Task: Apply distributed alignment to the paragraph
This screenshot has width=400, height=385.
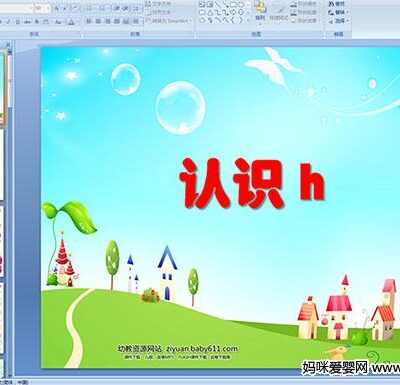Action: pyautogui.click(x=127, y=21)
